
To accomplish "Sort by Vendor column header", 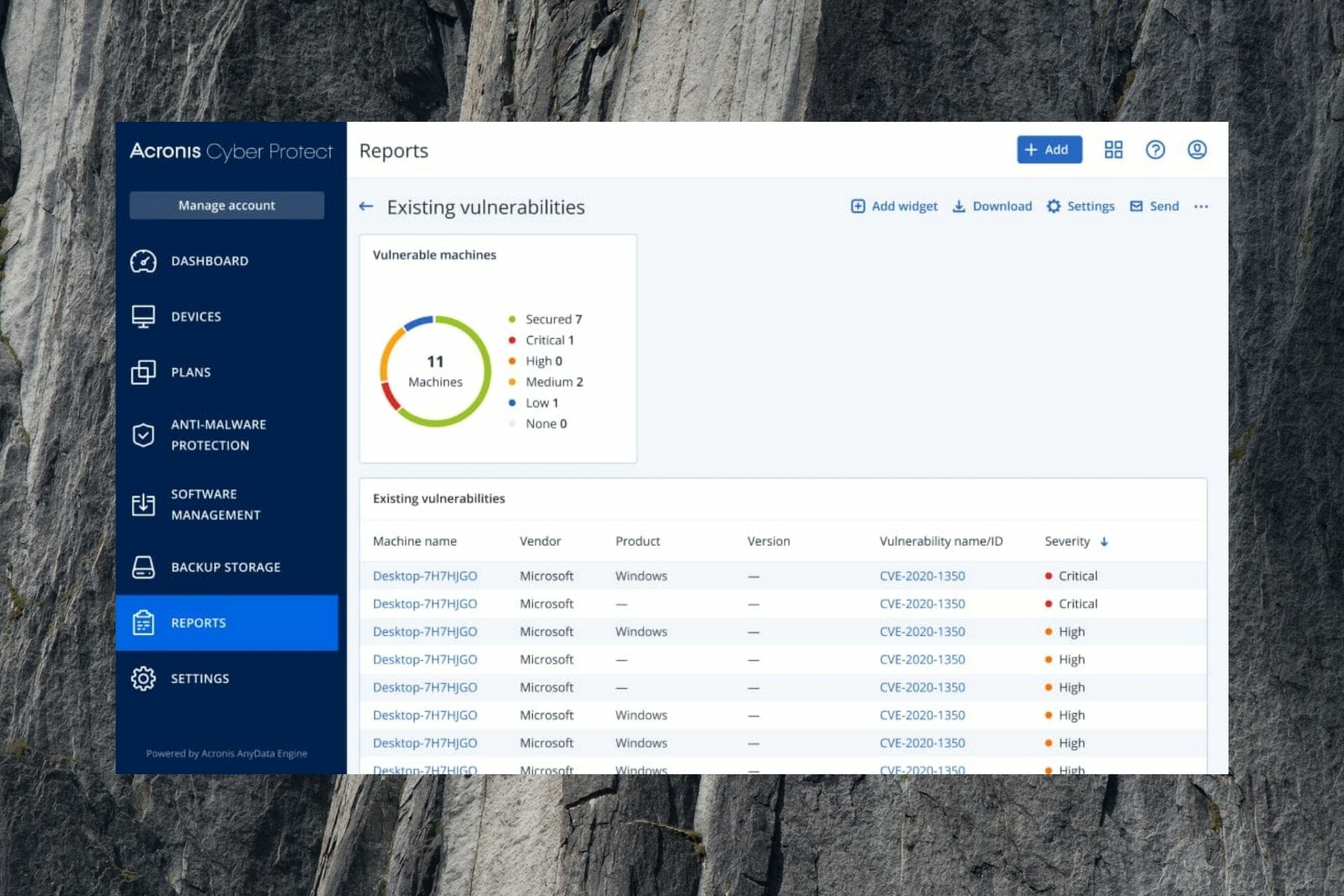I will click(x=540, y=541).
